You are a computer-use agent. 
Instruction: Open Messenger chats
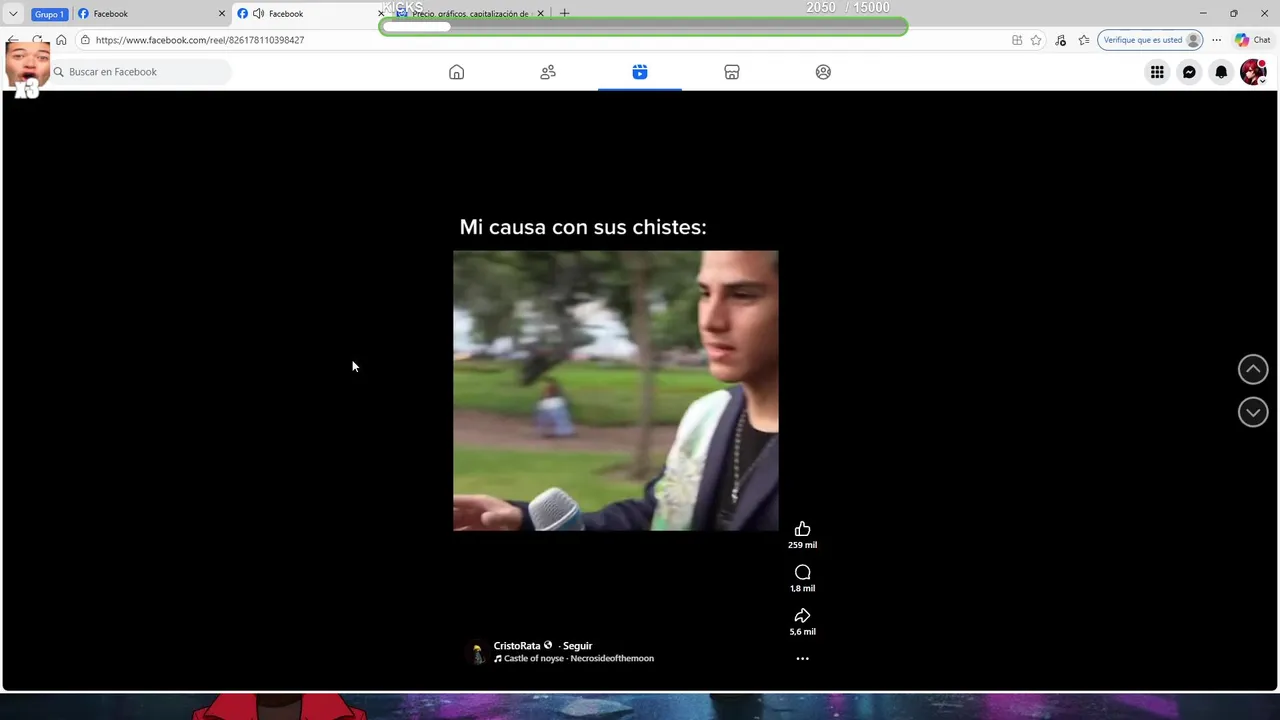click(x=1189, y=72)
